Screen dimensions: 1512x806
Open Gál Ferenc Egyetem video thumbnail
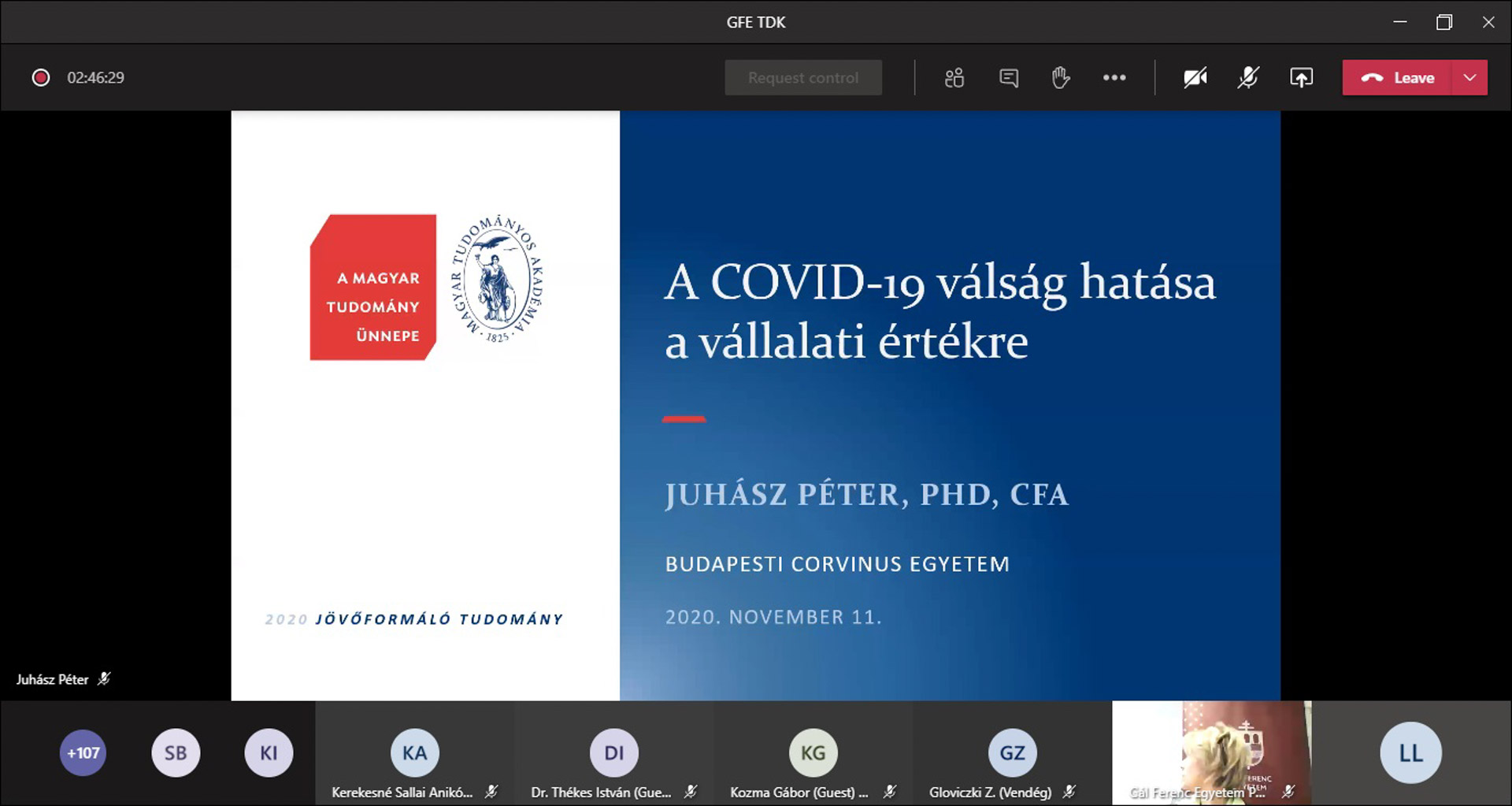[x=1211, y=752]
